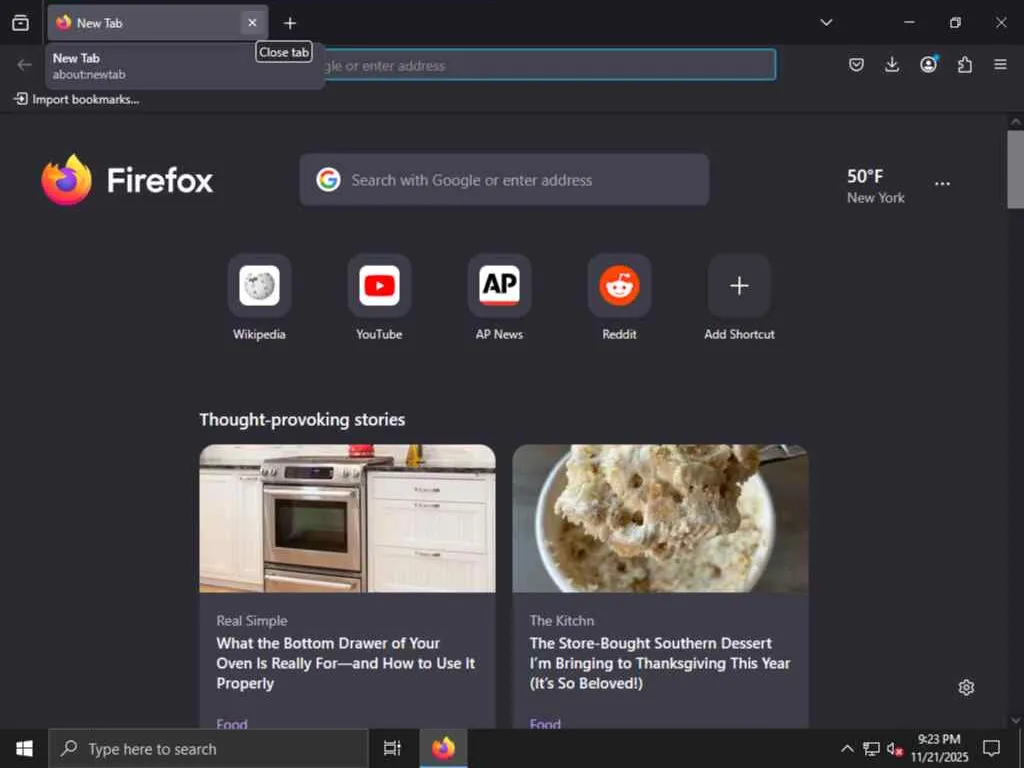
Task: Open a new tab with the plus button
Action: point(290,23)
